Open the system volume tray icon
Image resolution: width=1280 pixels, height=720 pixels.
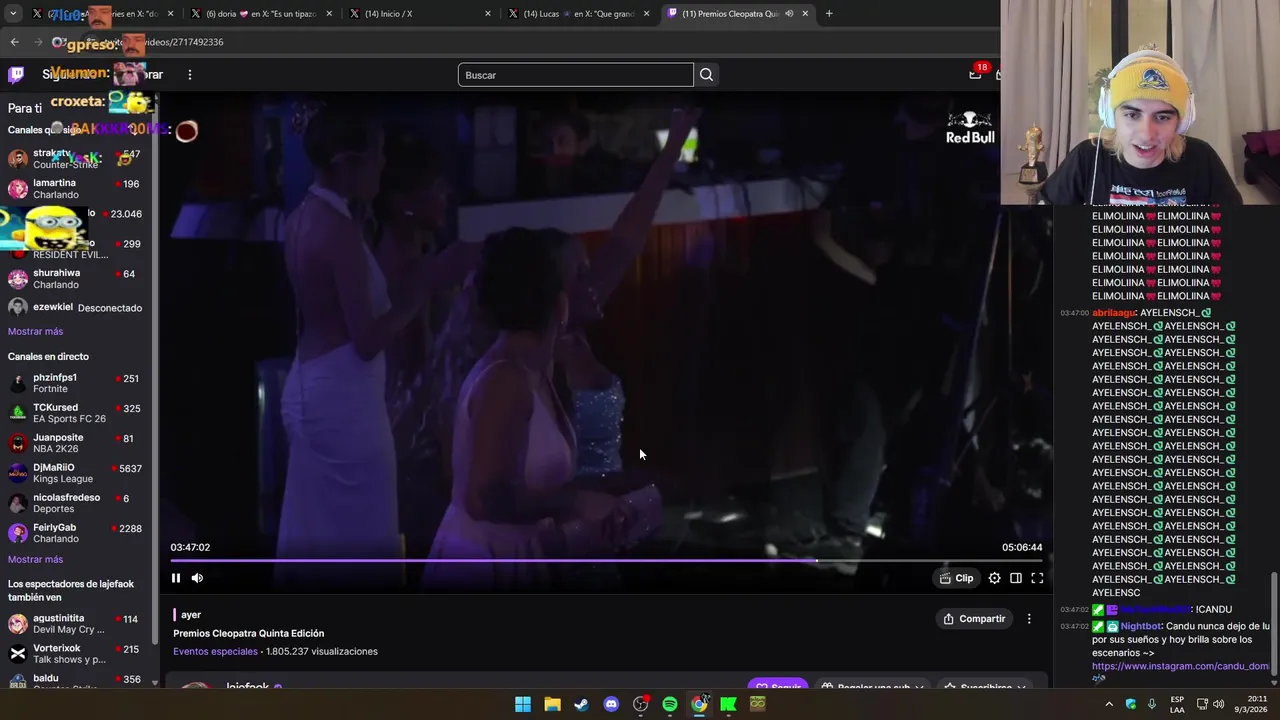tap(1219, 704)
